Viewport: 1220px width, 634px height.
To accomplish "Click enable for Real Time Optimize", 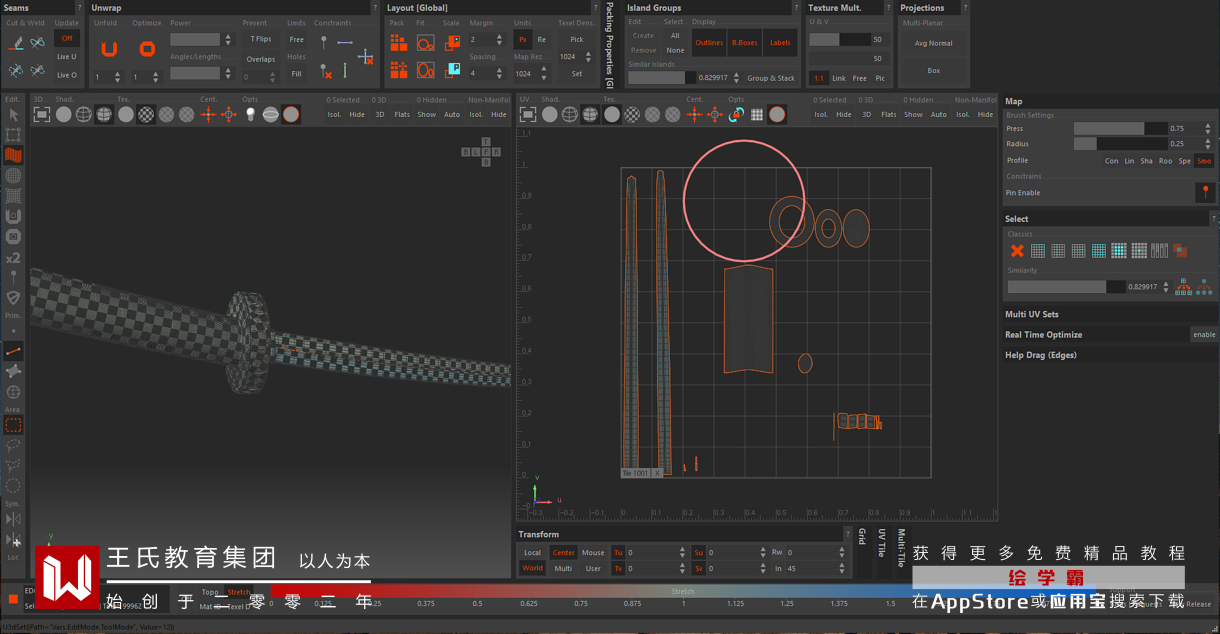I will point(1204,335).
